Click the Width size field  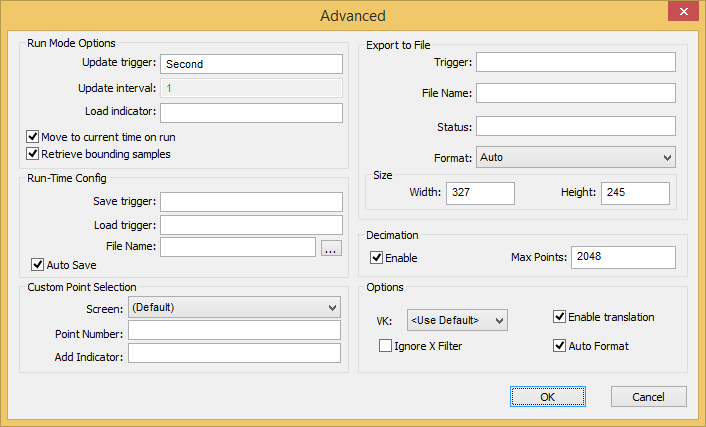tap(480, 193)
